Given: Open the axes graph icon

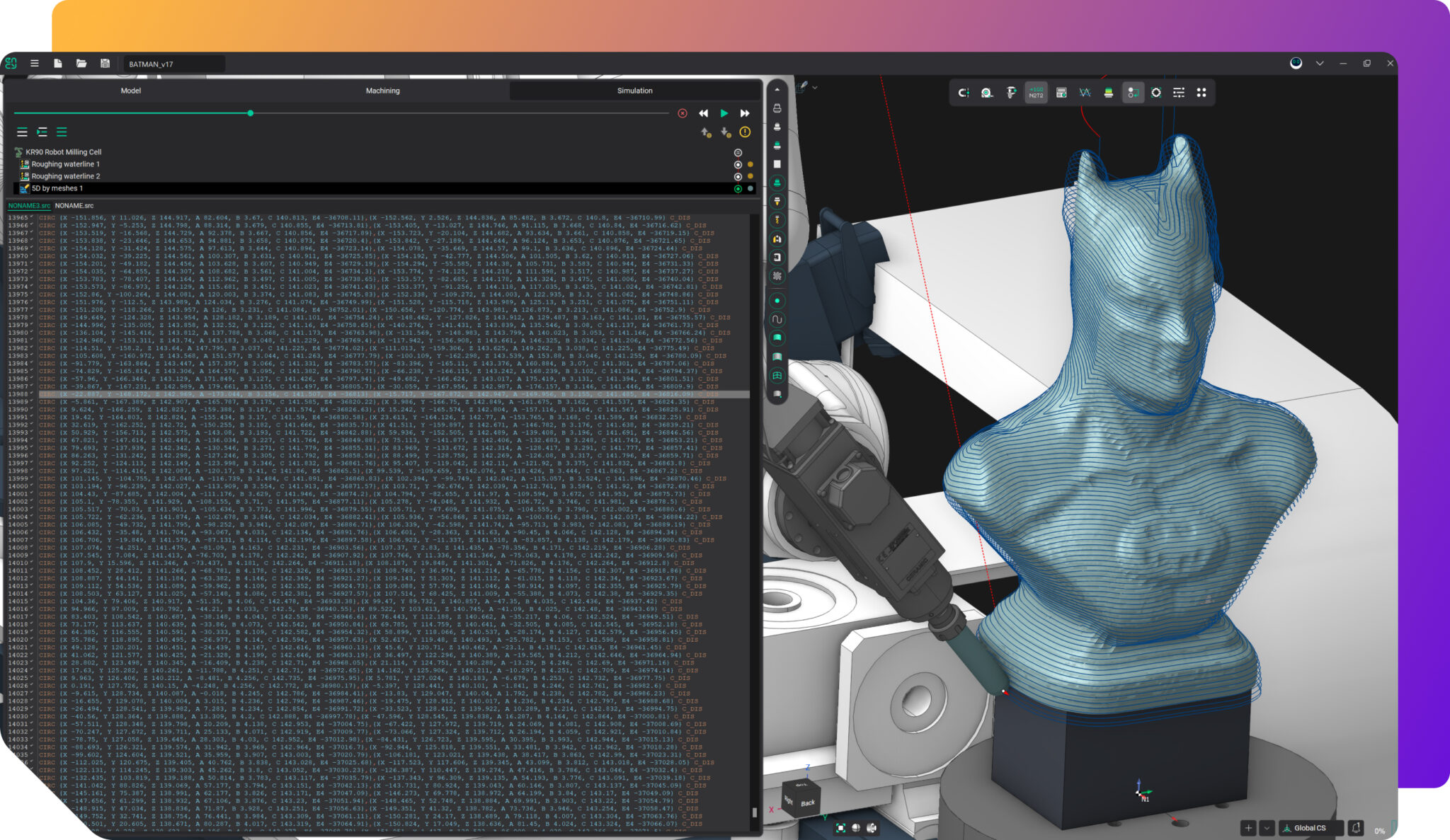Looking at the screenshot, I should (1085, 93).
